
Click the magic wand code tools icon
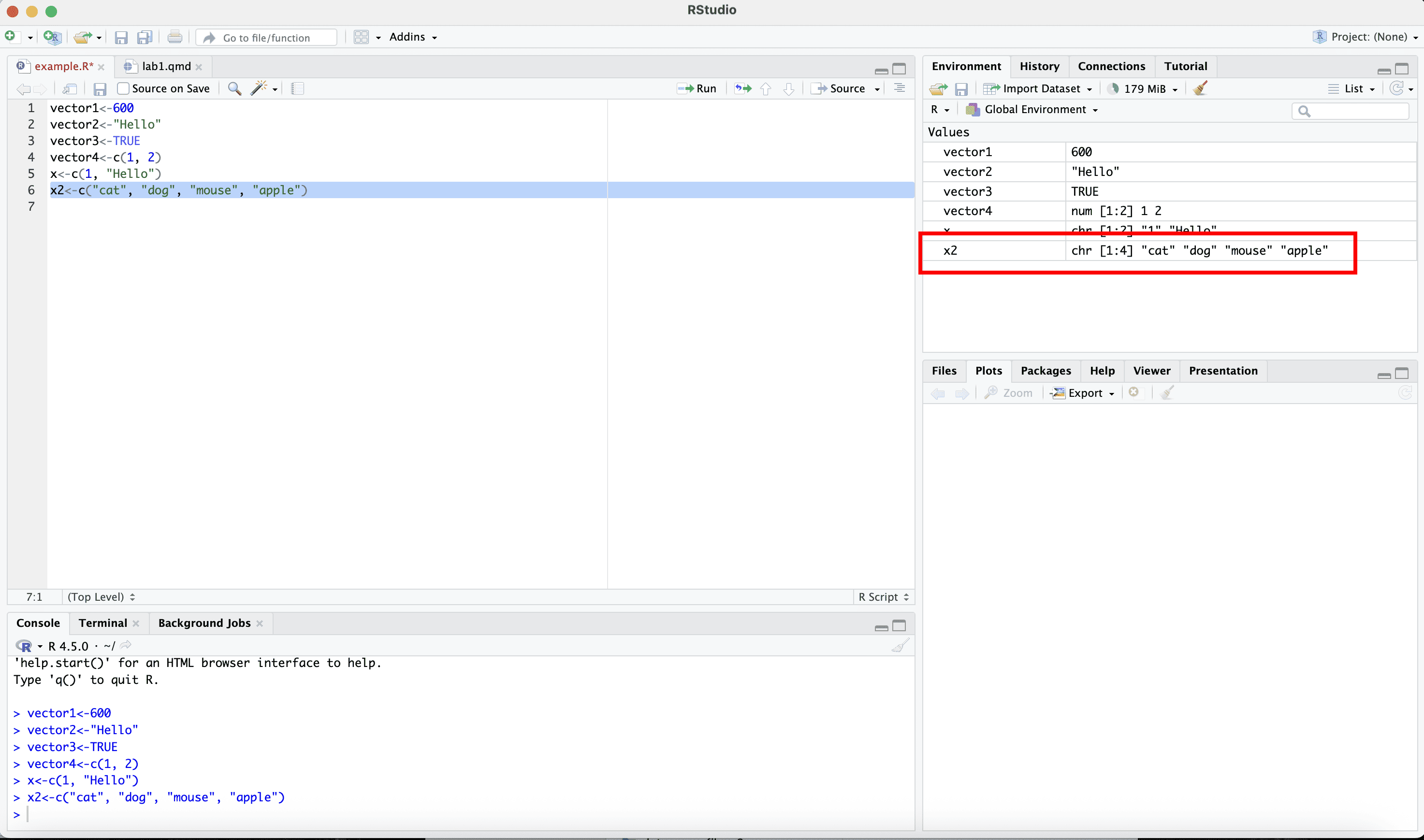pyautogui.click(x=259, y=88)
